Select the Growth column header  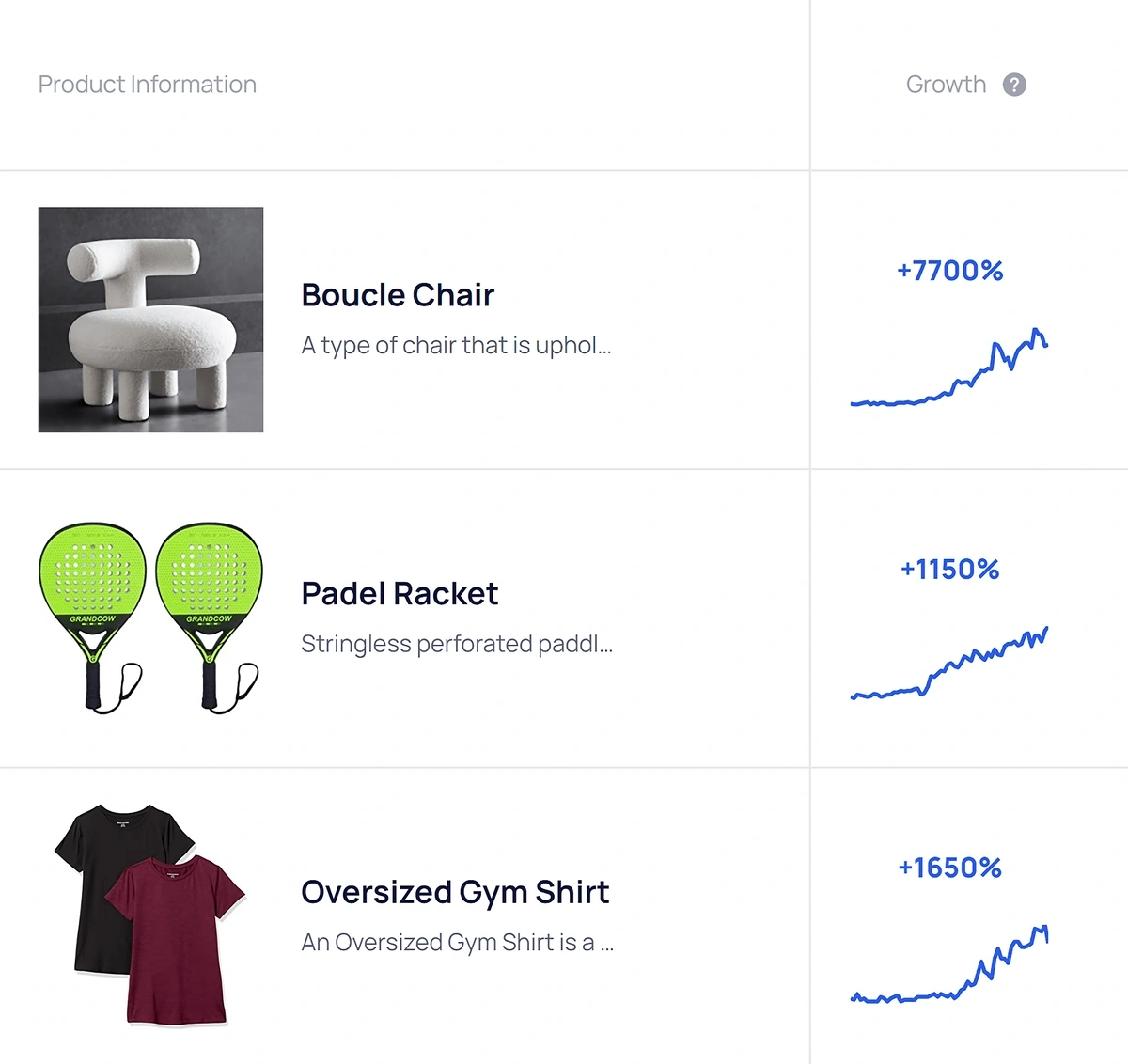pos(946,85)
